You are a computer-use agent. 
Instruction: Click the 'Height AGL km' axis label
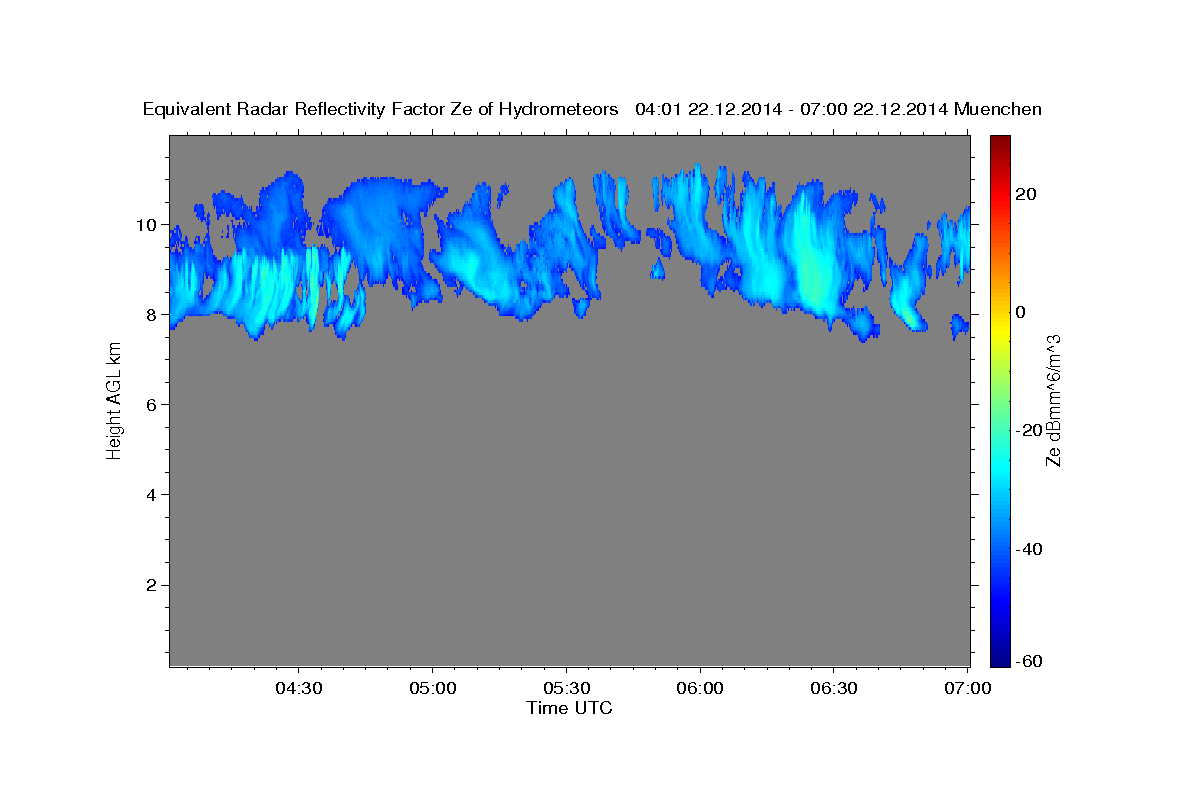[x=114, y=400]
